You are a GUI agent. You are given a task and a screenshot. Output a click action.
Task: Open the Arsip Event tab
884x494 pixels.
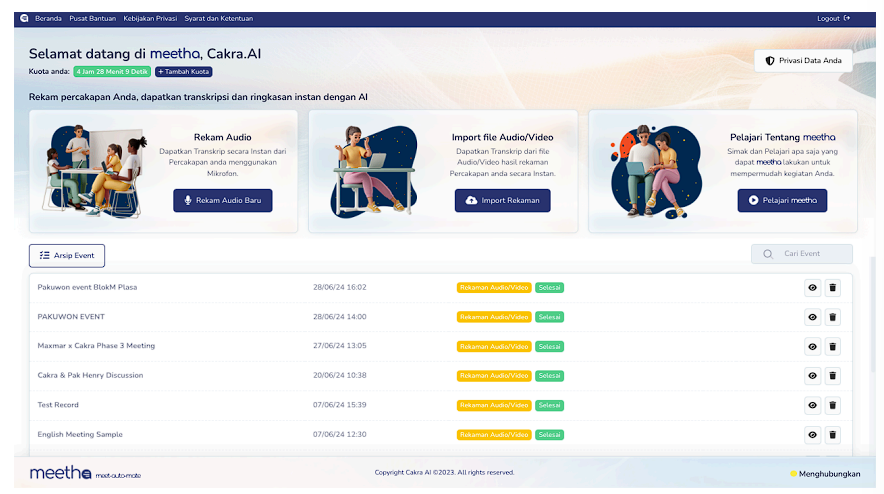67,255
